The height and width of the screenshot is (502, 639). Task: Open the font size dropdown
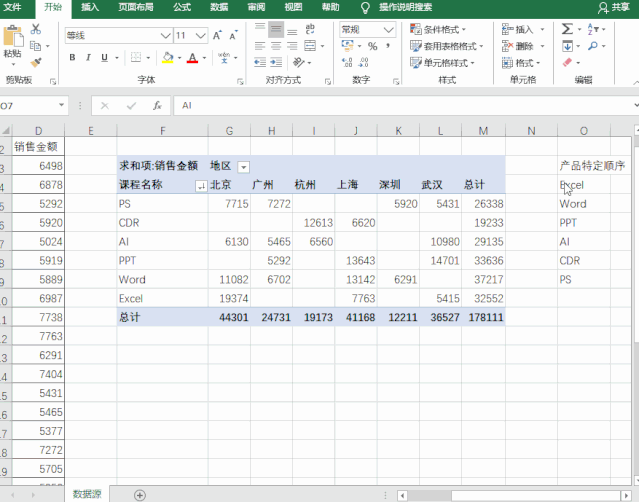(201, 36)
